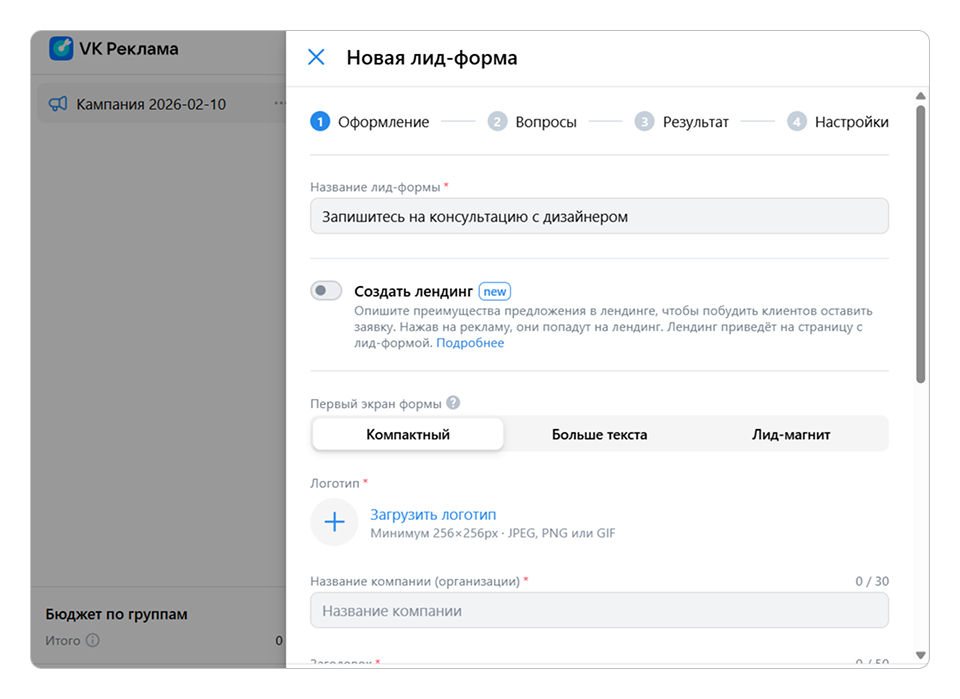Enable the Создать лендинг toggle

(326, 291)
